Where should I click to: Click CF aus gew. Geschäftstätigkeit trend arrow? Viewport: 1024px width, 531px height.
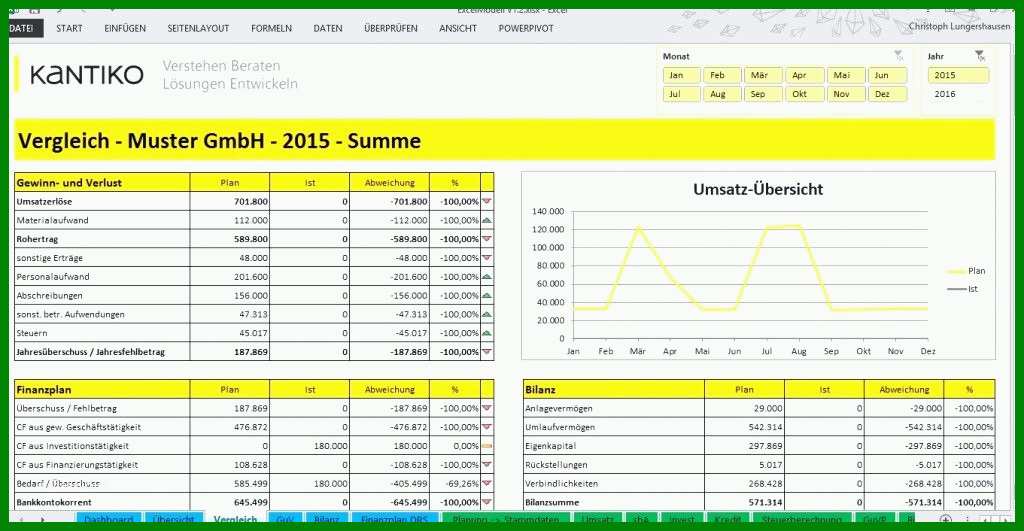pyautogui.click(x=487, y=427)
